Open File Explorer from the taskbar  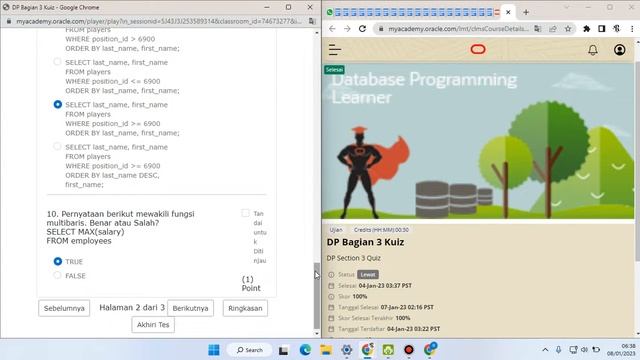pyautogui.click(x=326, y=350)
